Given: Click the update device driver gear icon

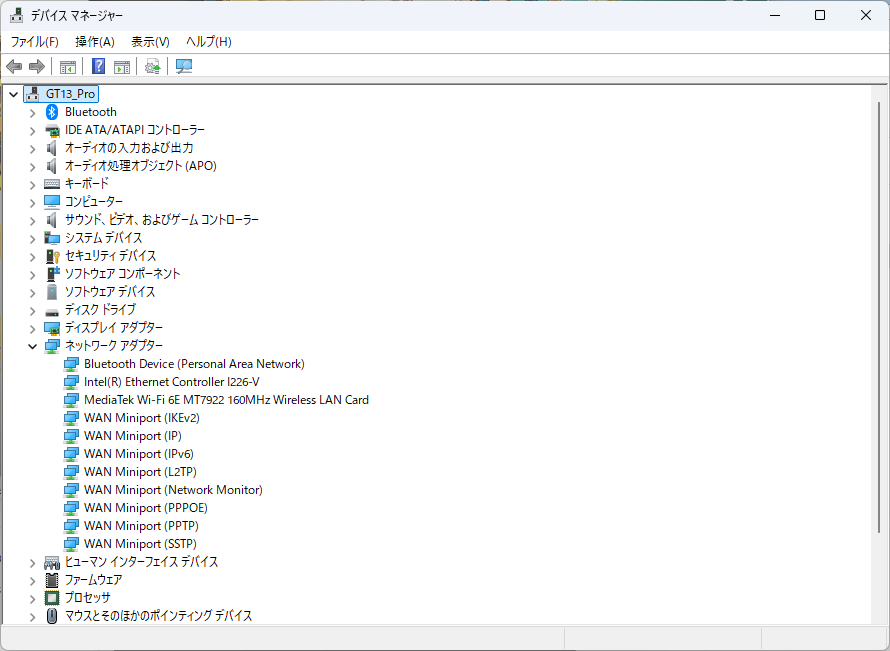Looking at the screenshot, I should point(153,66).
